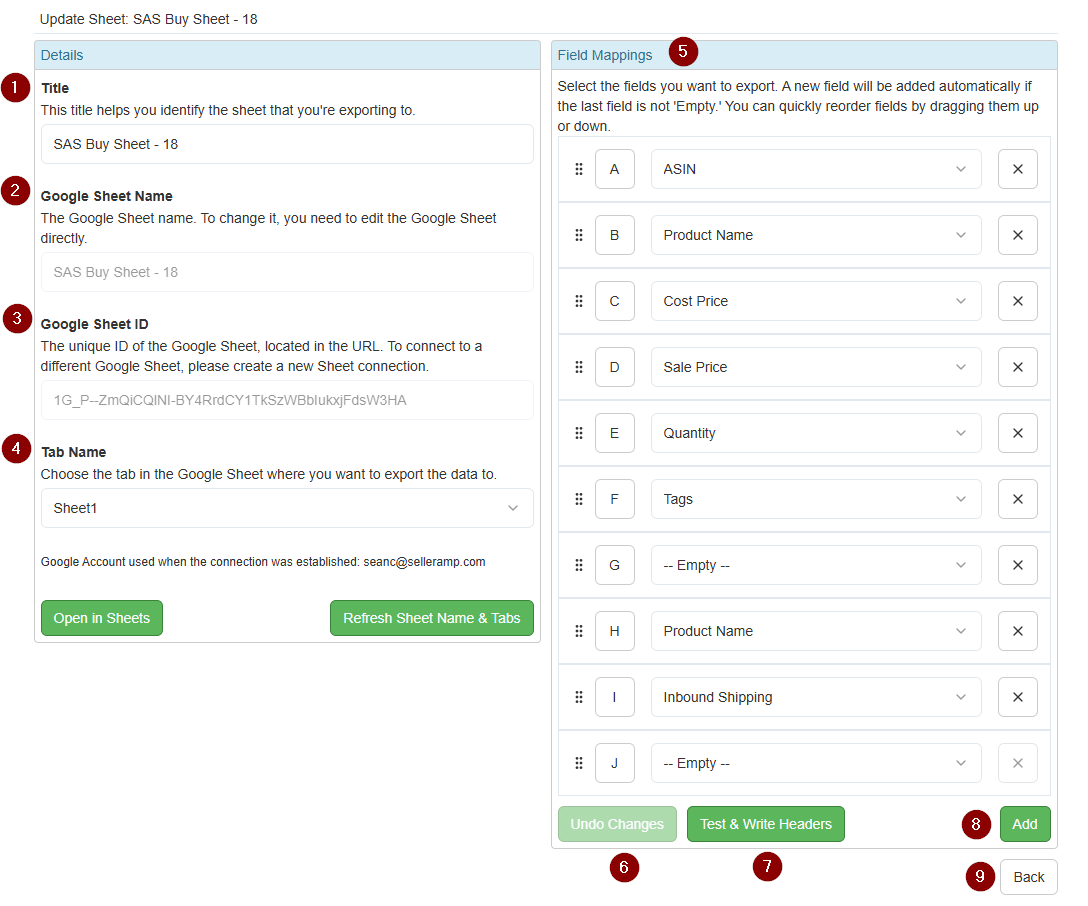1088x906 pixels.
Task: Click the column letter F box
Action: tap(615, 499)
